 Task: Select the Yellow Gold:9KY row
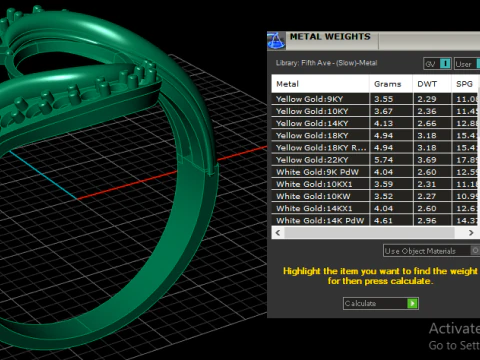pos(376,99)
